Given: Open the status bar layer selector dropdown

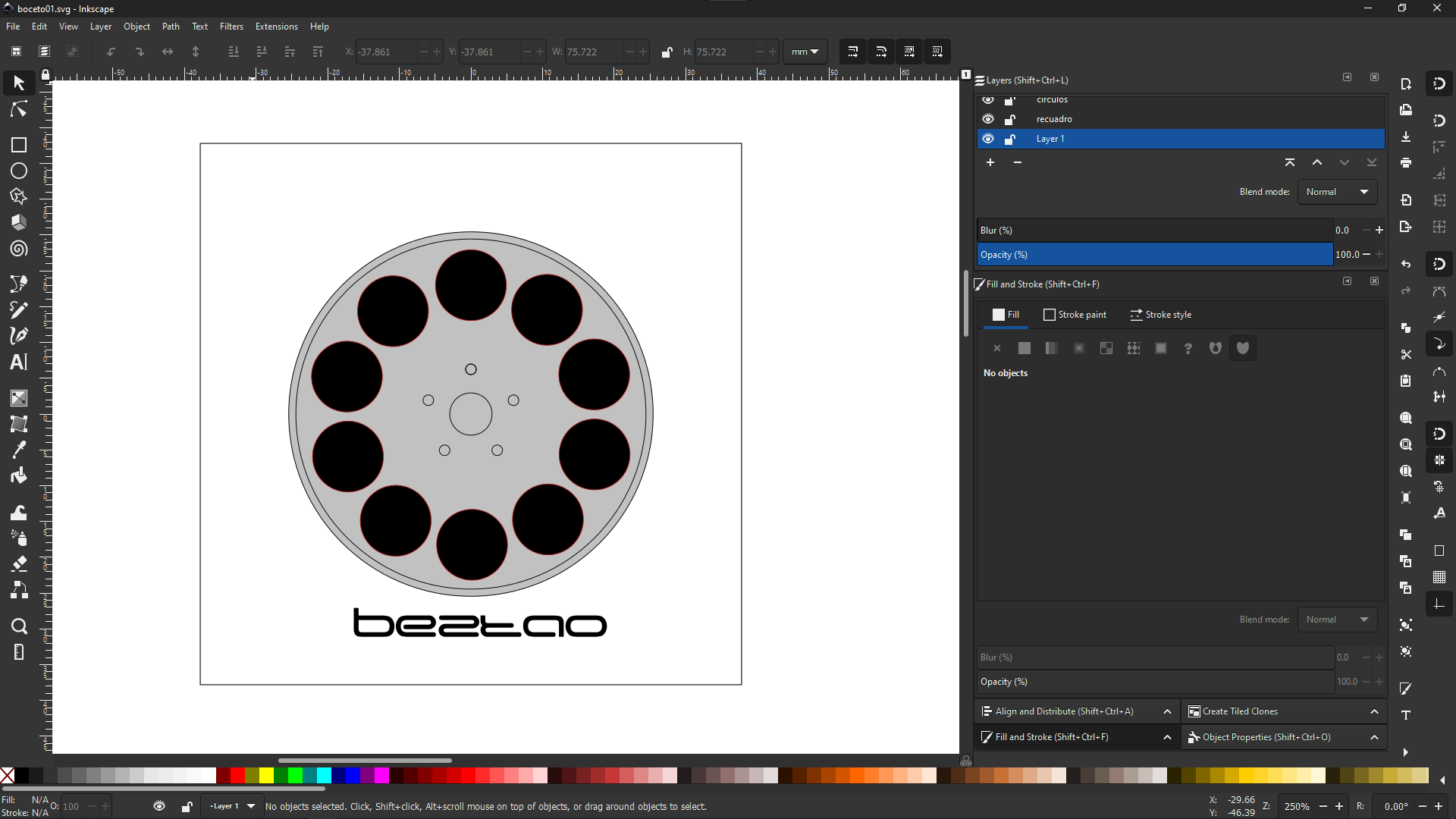Looking at the screenshot, I should pos(232,806).
